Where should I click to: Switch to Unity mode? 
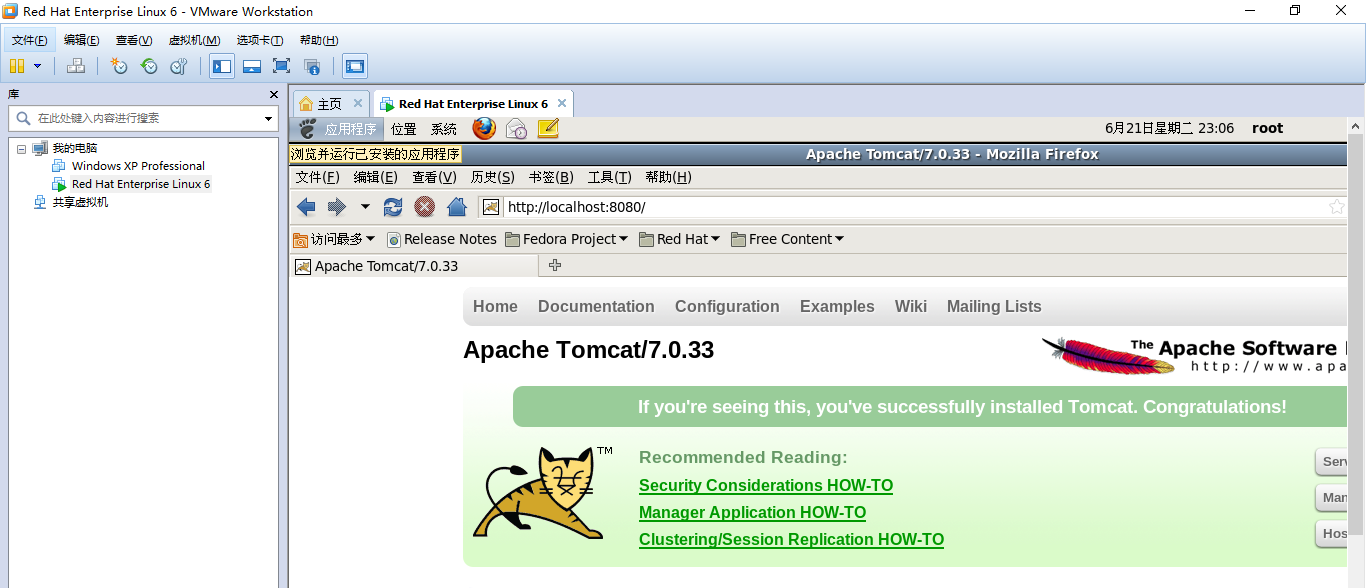click(x=312, y=66)
